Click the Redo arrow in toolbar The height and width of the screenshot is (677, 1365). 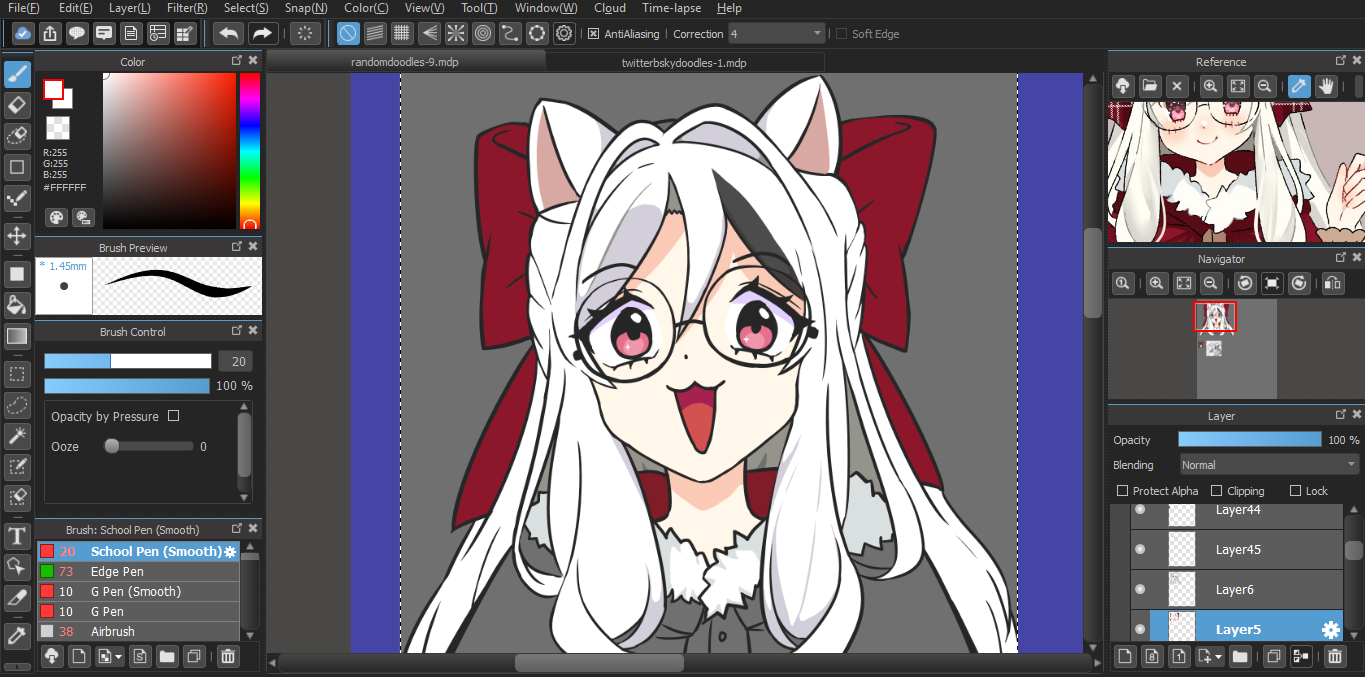click(263, 34)
